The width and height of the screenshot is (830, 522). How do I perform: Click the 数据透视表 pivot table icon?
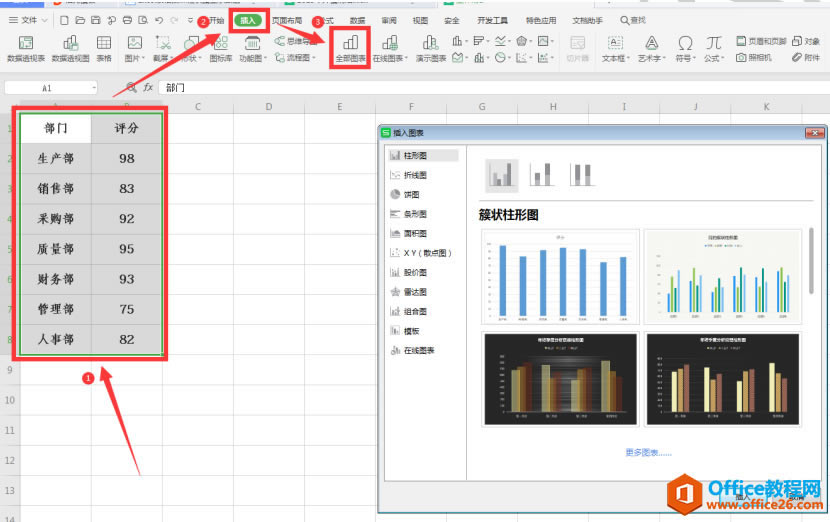(x=25, y=49)
